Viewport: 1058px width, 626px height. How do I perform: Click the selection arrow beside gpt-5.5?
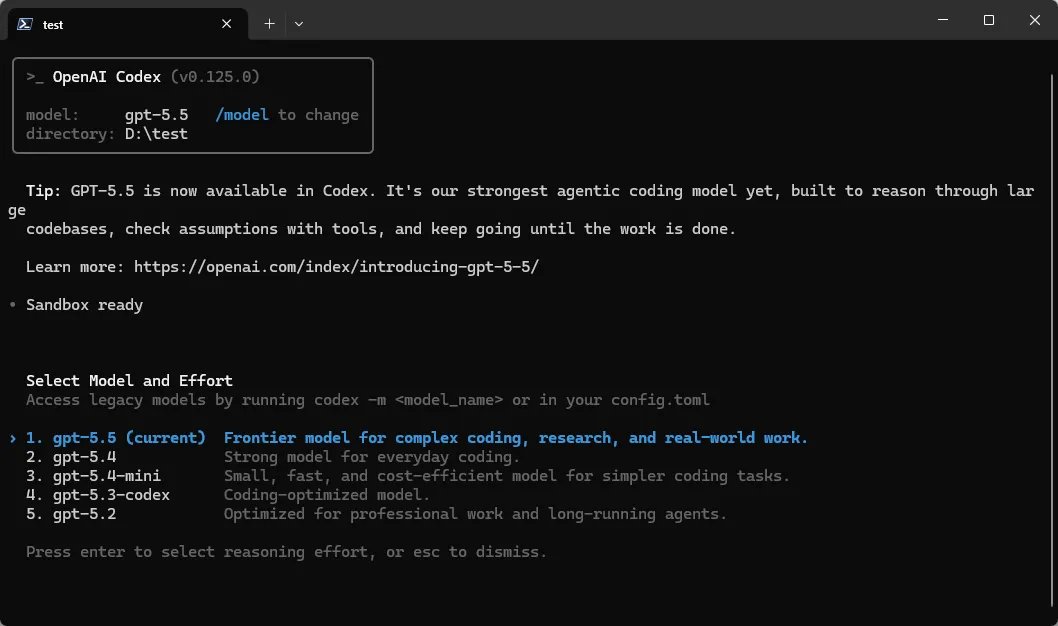(x=13, y=438)
